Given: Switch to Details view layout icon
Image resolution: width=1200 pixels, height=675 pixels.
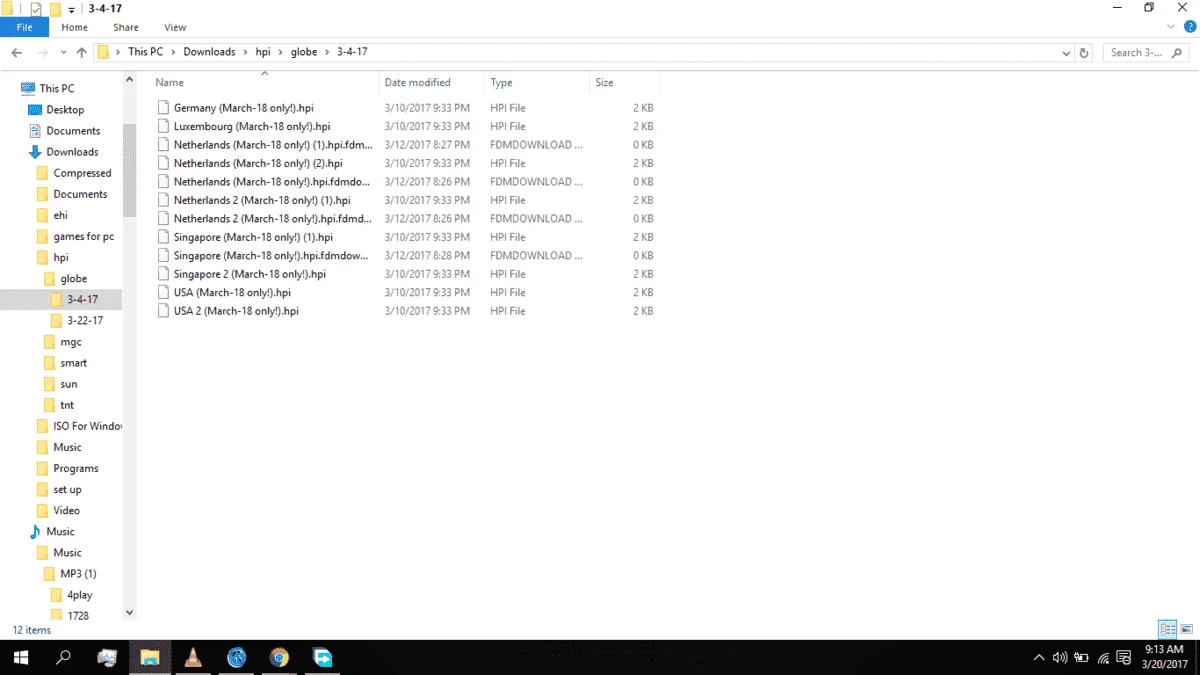Looking at the screenshot, I should [1167, 629].
